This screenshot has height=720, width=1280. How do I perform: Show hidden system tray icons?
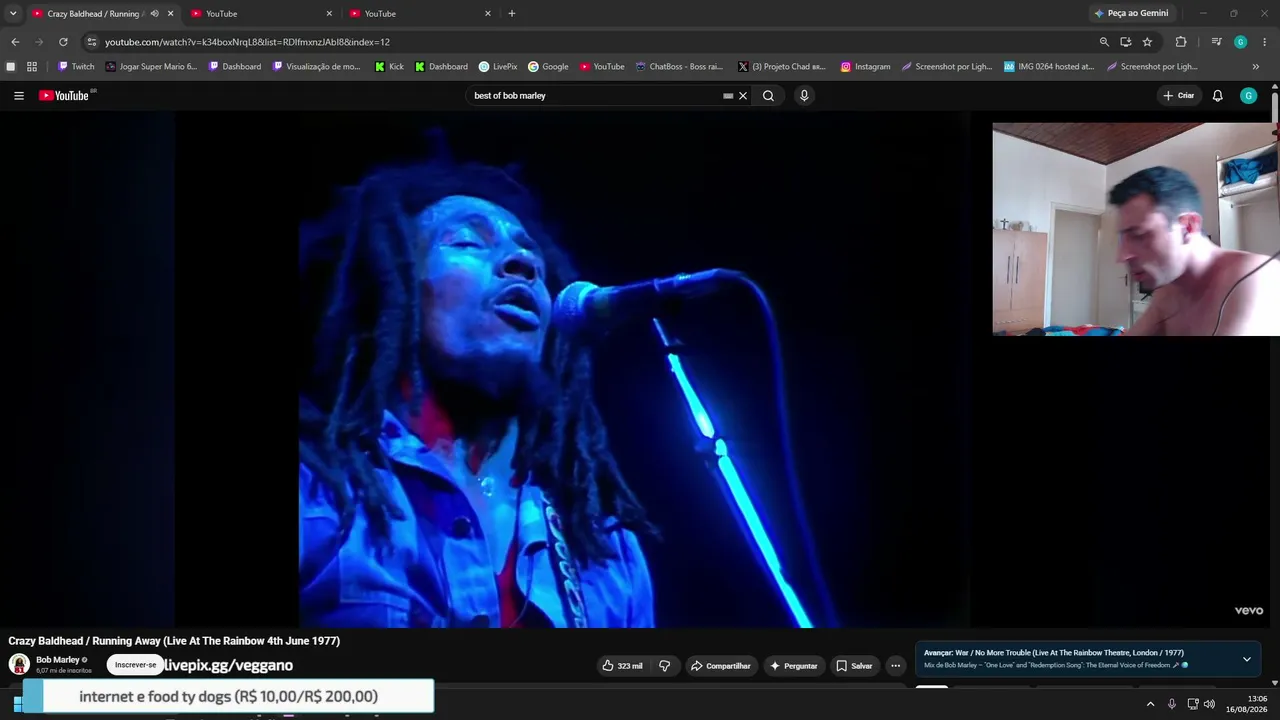(x=1150, y=704)
